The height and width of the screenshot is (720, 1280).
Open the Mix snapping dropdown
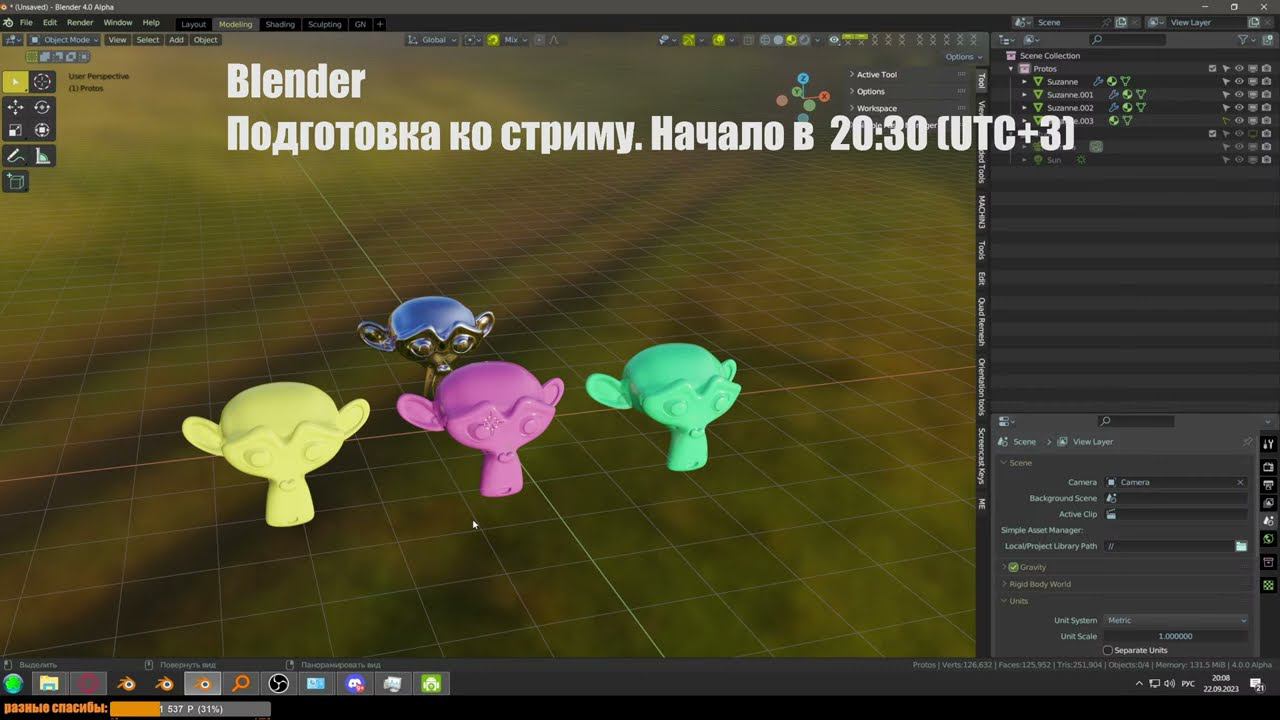point(516,40)
